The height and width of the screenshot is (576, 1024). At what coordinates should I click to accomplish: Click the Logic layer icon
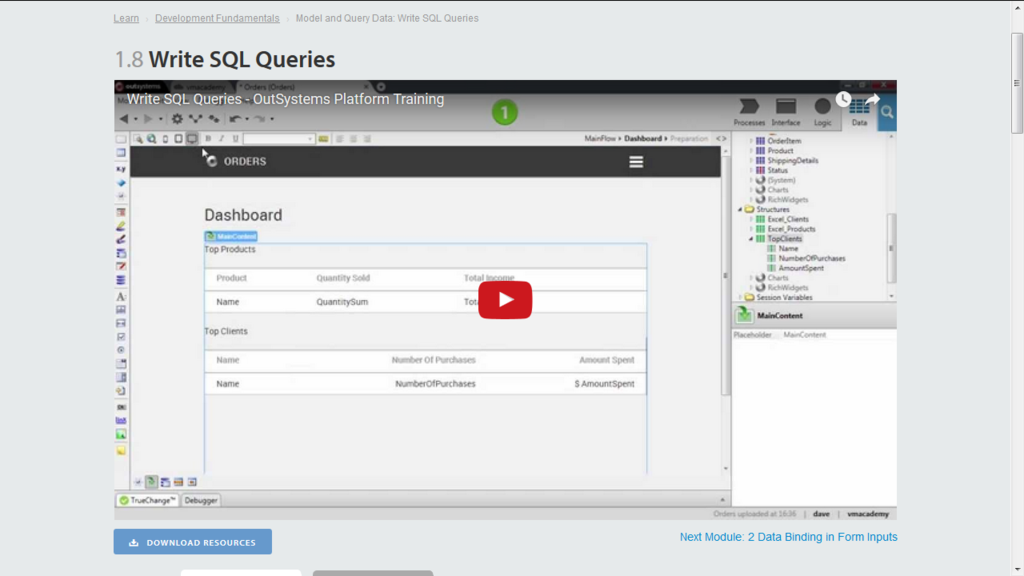coord(822,112)
